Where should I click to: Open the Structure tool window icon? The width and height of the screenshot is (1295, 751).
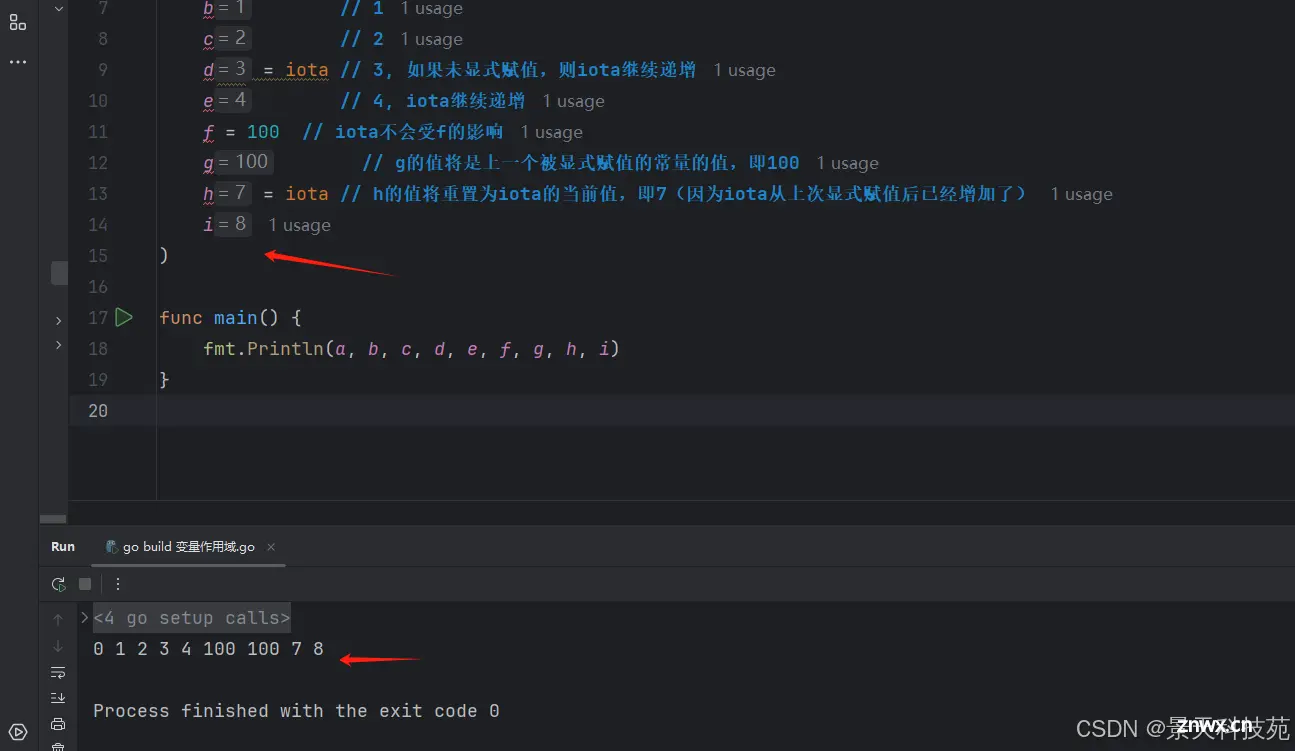18,22
